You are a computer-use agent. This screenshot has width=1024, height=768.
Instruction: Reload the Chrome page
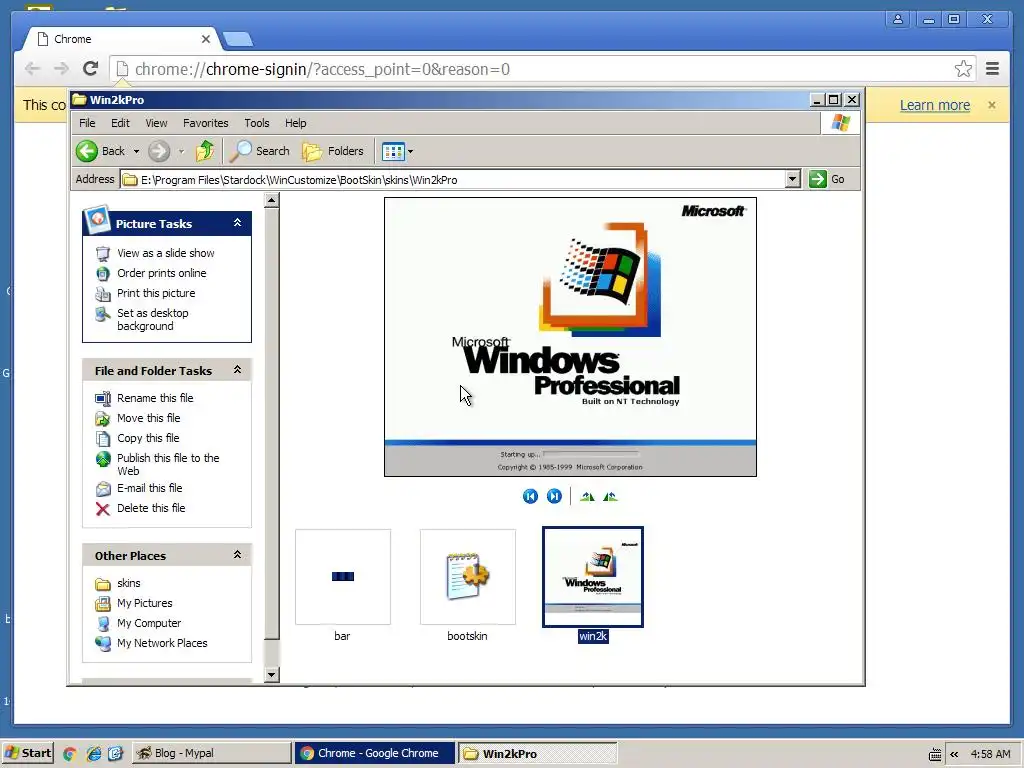(x=90, y=69)
